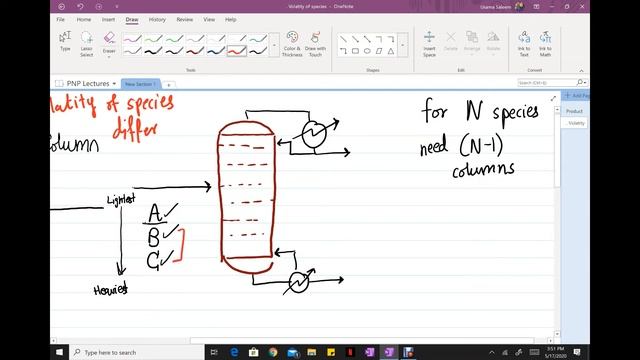Switch to the Insert tab
The height and width of the screenshot is (360, 640).
(x=108, y=20)
